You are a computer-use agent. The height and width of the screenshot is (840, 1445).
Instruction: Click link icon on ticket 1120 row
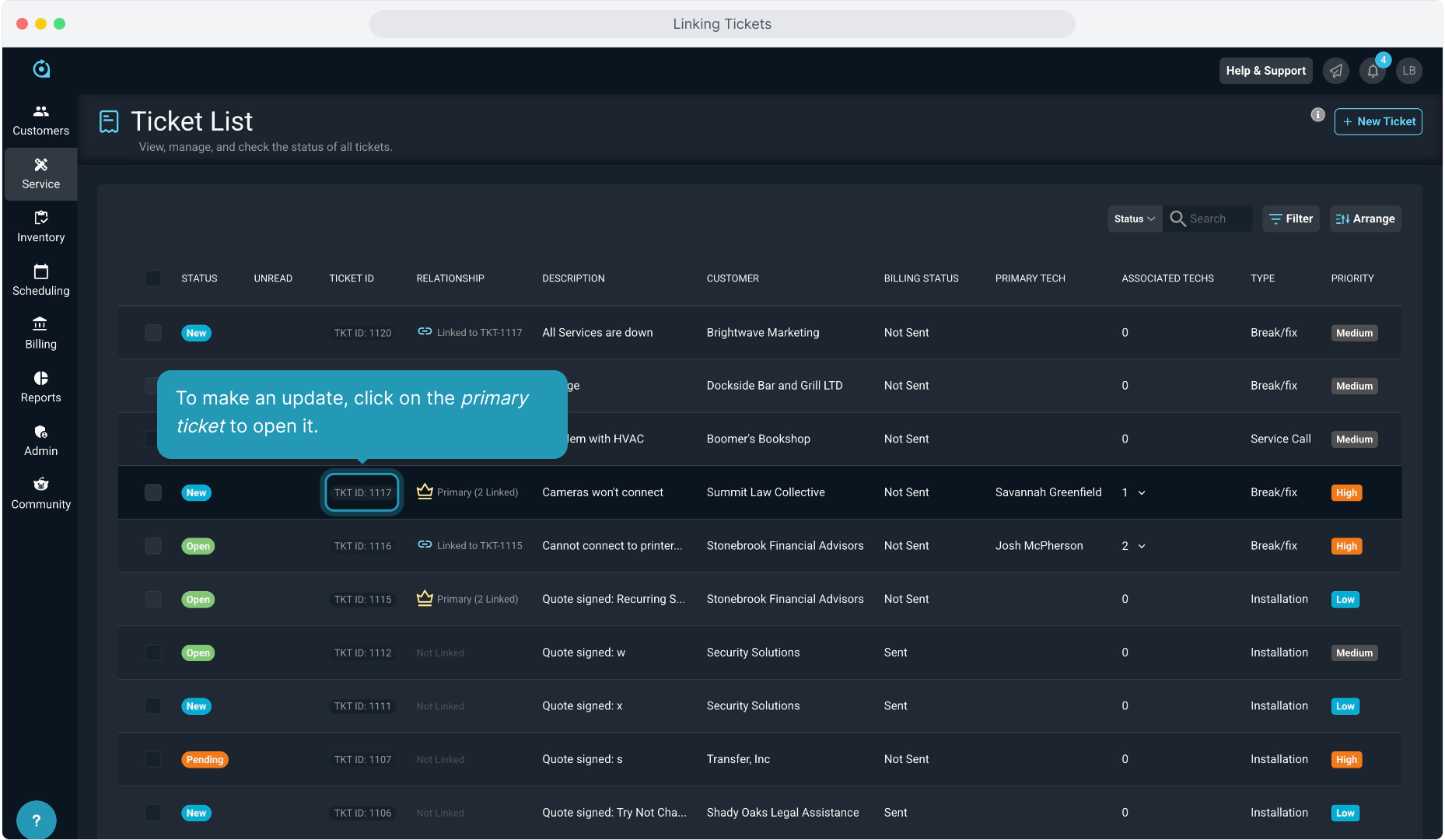(425, 332)
